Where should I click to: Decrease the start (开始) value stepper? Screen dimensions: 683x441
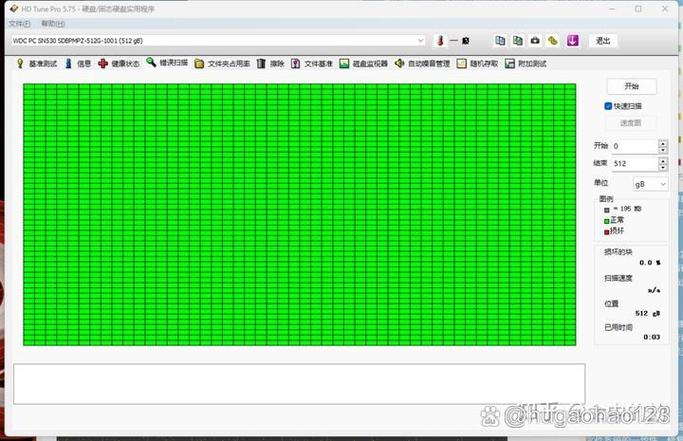click(x=663, y=150)
